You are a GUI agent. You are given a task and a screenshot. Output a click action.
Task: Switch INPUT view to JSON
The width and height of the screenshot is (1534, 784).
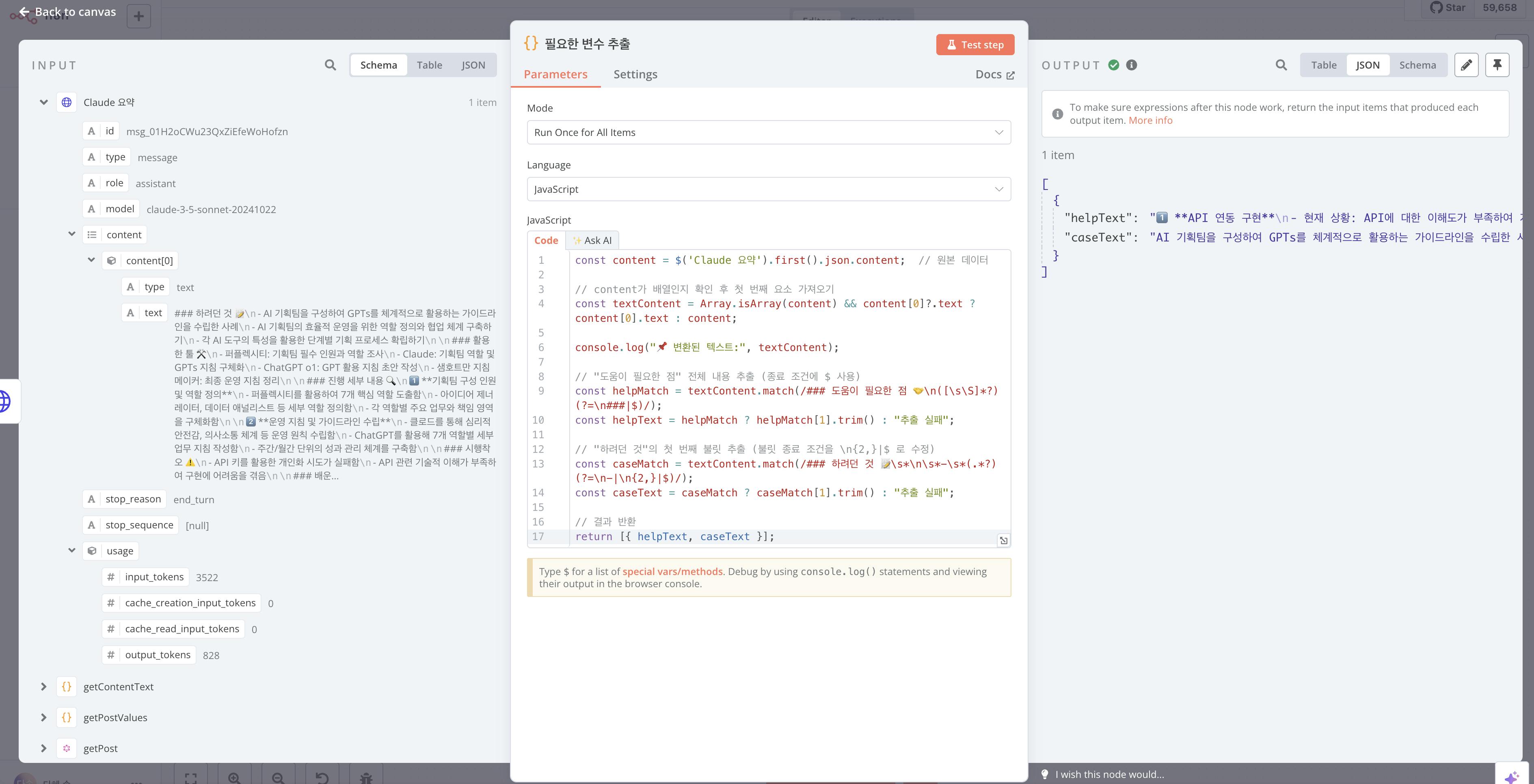(x=473, y=65)
